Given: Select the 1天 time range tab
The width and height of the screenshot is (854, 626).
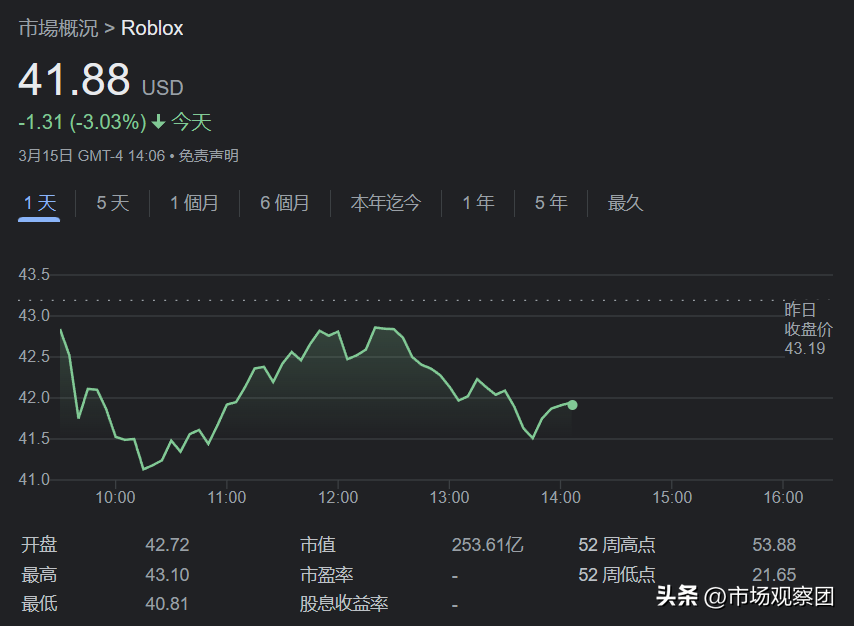Looking at the screenshot, I should pos(40,203).
